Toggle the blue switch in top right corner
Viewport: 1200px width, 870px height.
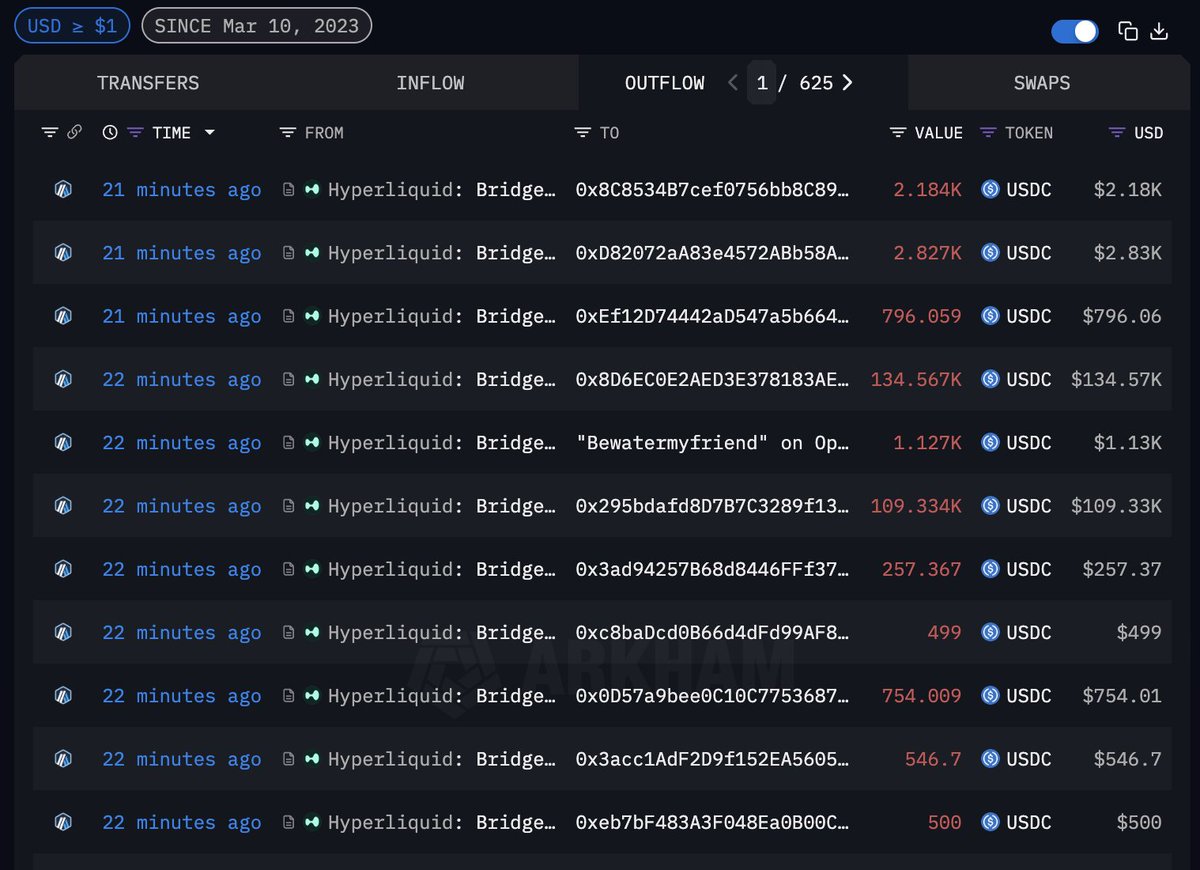[1074, 31]
